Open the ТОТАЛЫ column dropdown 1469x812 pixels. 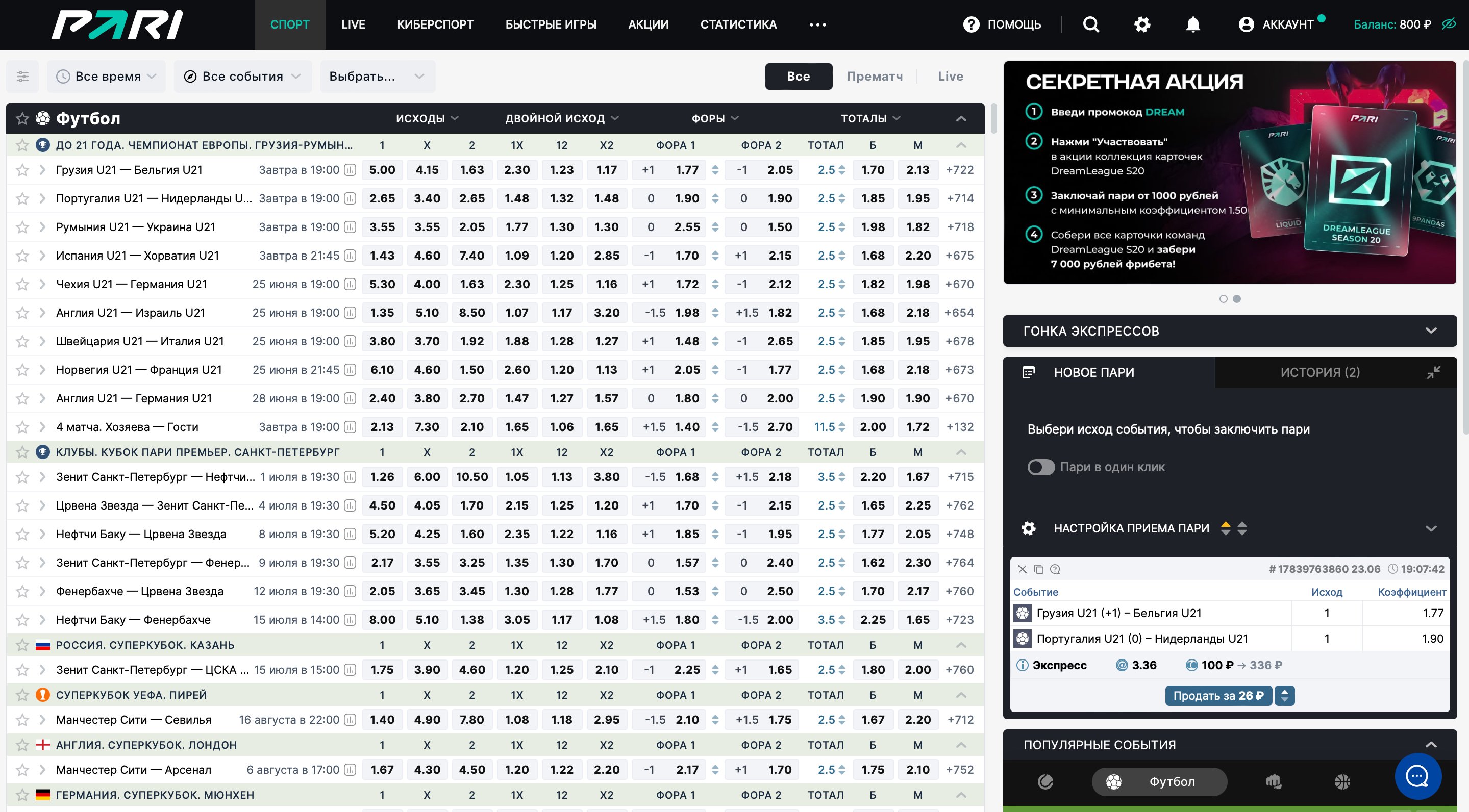(x=870, y=119)
